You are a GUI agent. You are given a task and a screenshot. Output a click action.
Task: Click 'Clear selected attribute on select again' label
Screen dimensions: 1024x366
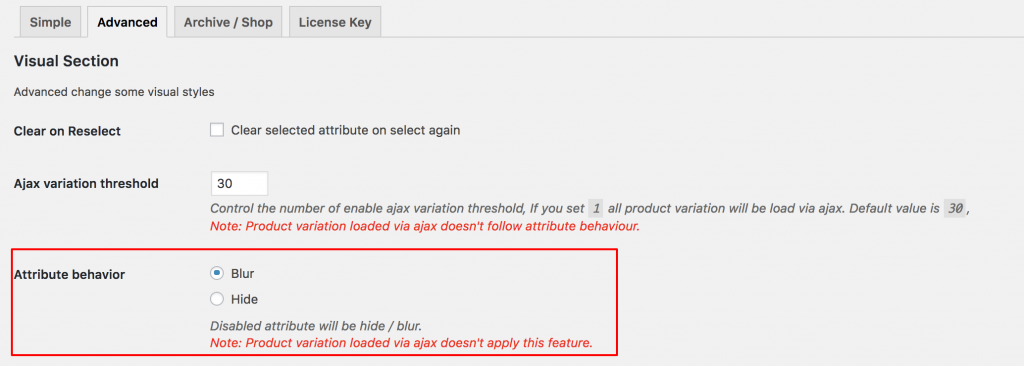pos(345,130)
